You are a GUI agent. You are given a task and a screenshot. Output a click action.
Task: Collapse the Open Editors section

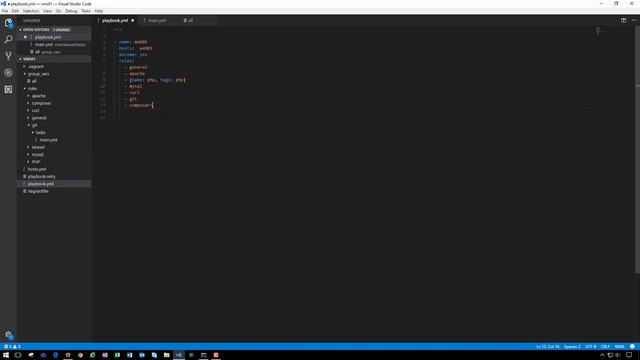pyautogui.click(x=20, y=30)
